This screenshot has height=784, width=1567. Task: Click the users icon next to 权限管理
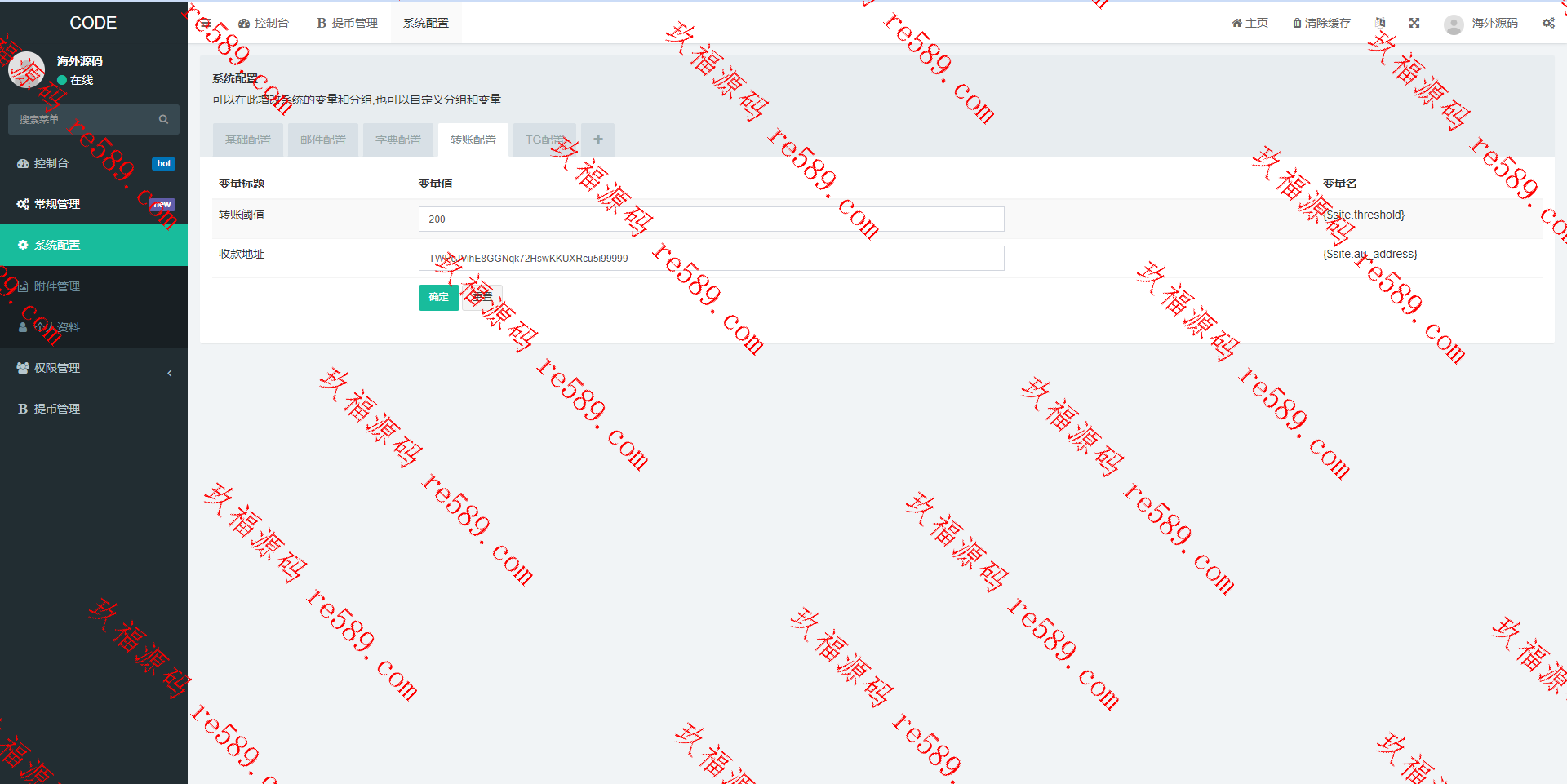coord(23,368)
